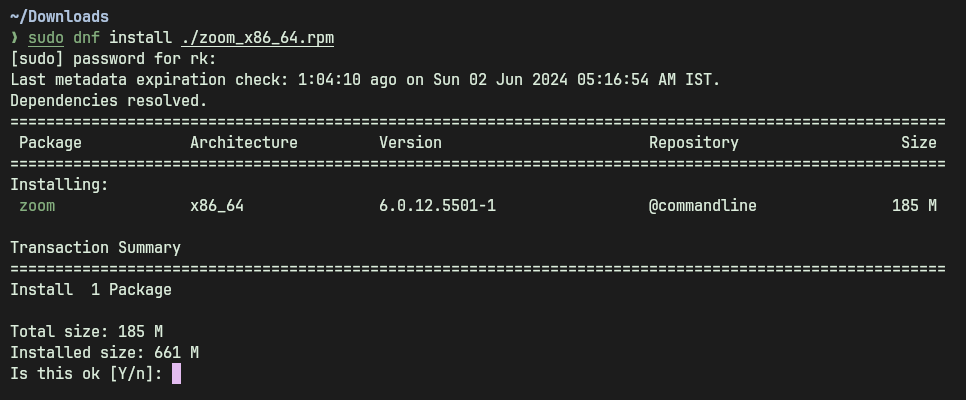Click the Repository column header
Image resolution: width=966 pixels, height=400 pixels.
[x=694, y=143]
